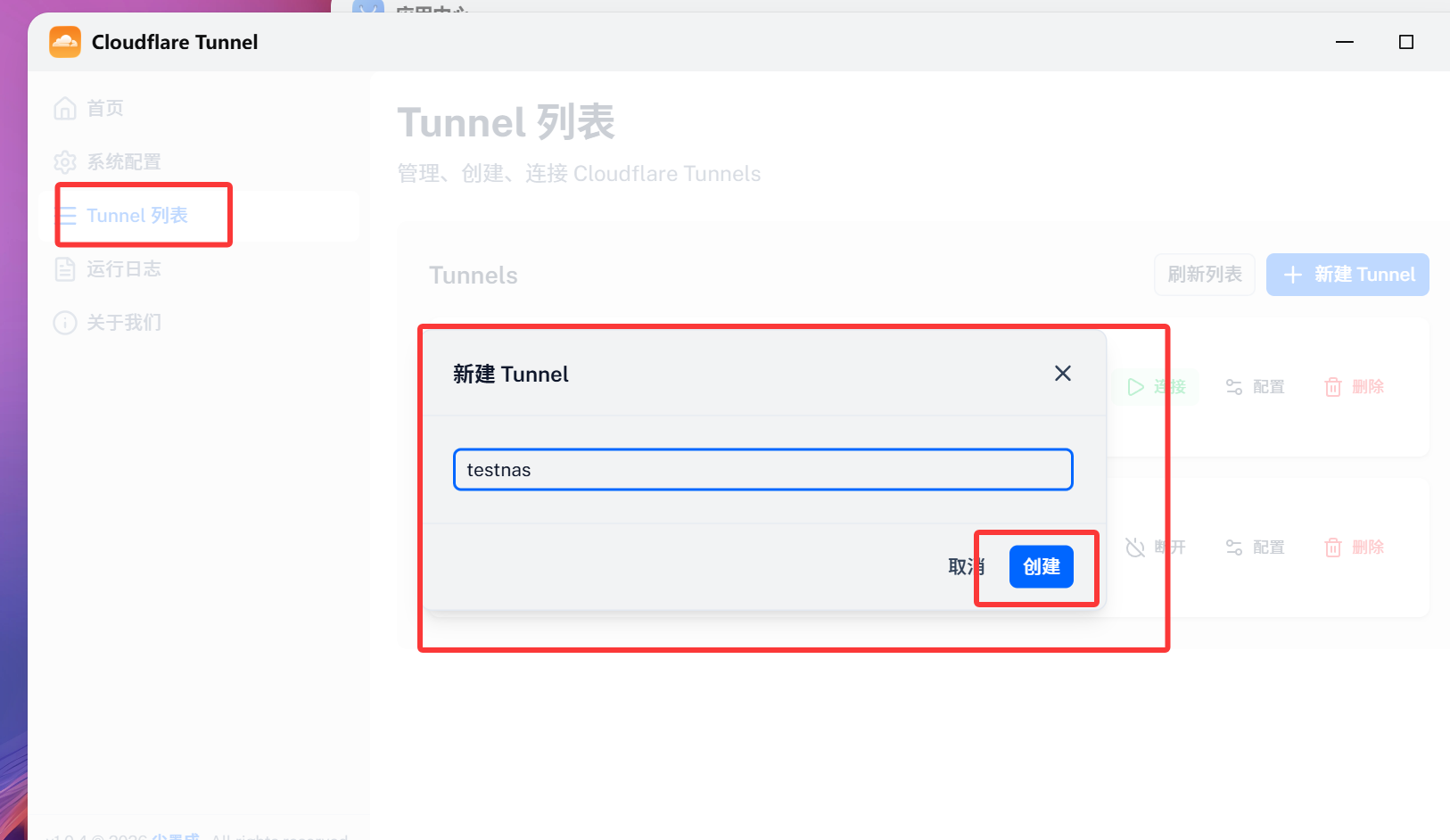Click the first tunnel's 配置 sliders icon

pyautogui.click(x=1234, y=387)
